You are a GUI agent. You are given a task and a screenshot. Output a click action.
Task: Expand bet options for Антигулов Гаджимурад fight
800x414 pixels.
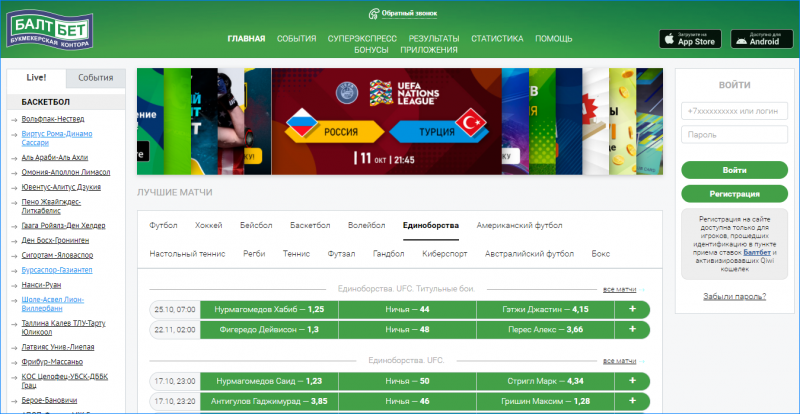click(633, 401)
